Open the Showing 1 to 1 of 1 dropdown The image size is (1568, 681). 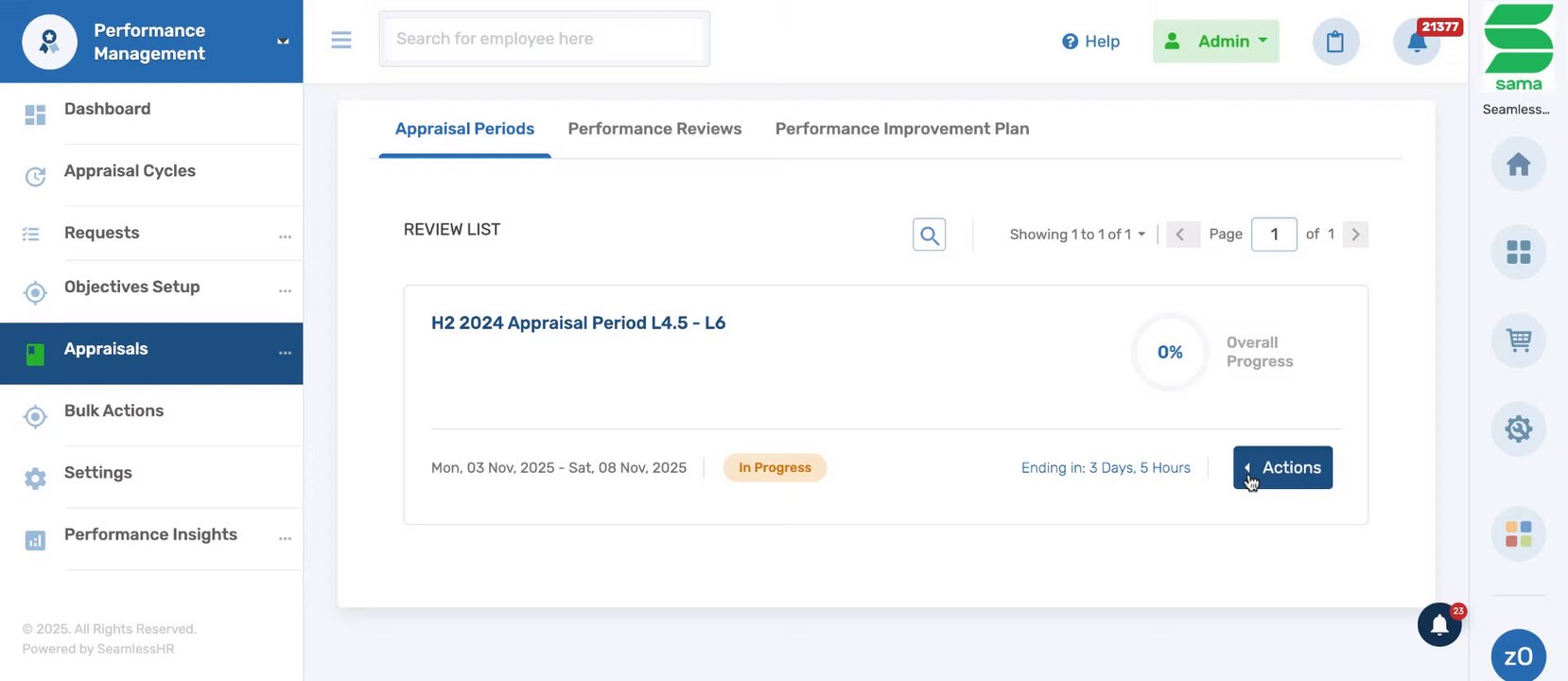[1077, 235]
